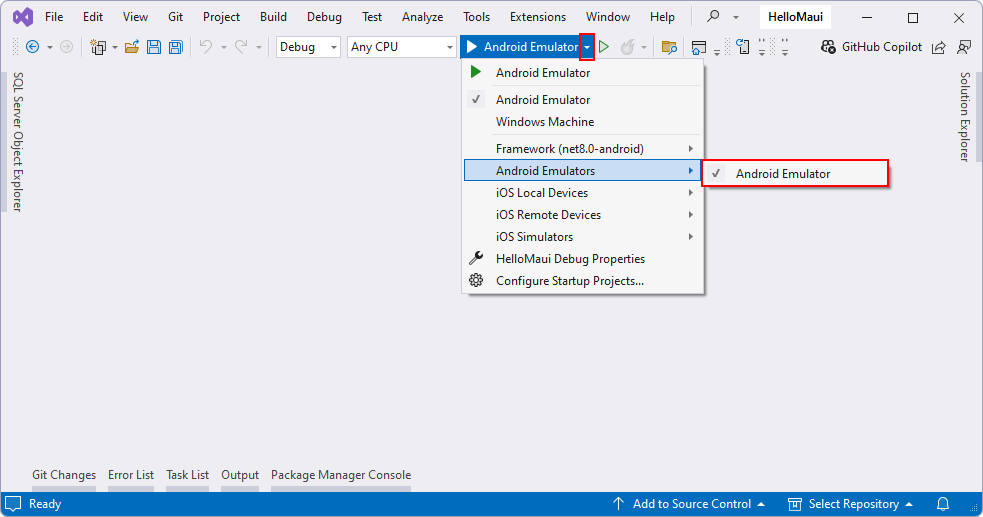Viewport: 983px width, 517px height.
Task: Click the device refresh toolbar icon
Action: 743,47
